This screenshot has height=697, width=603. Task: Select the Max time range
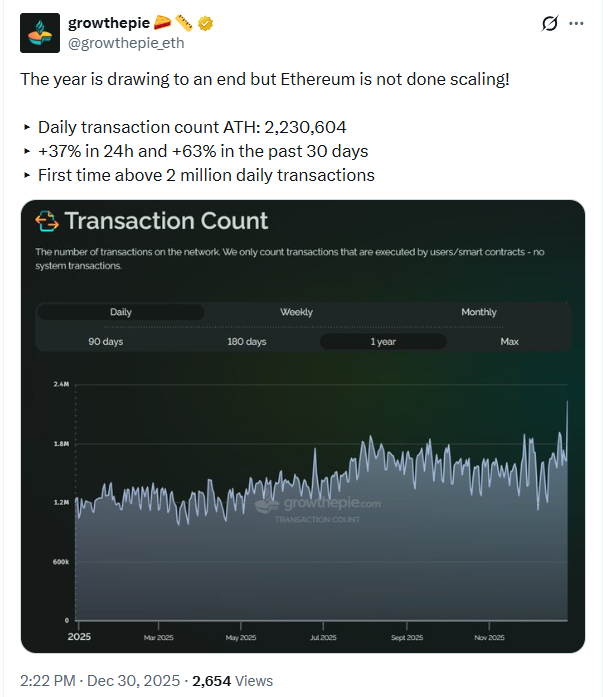tap(510, 342)
